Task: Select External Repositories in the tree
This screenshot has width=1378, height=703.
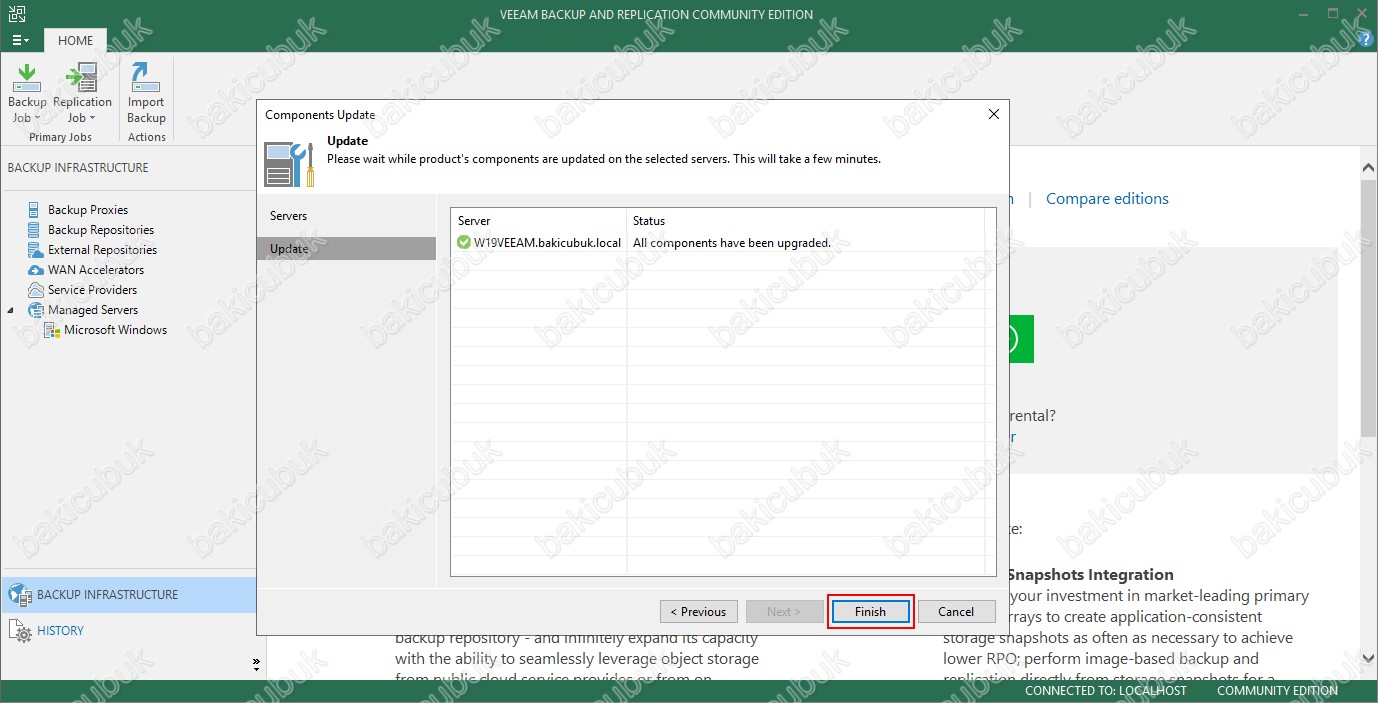Action: point(102,250)
